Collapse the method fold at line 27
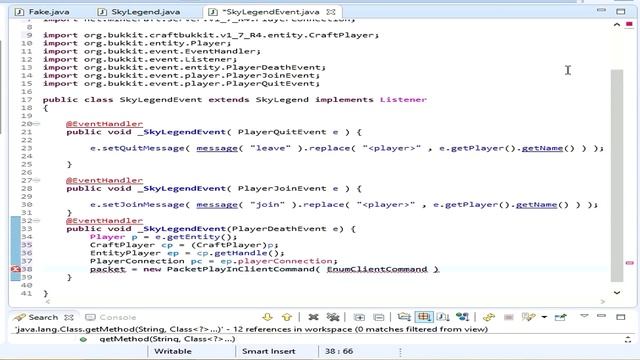 37,180
